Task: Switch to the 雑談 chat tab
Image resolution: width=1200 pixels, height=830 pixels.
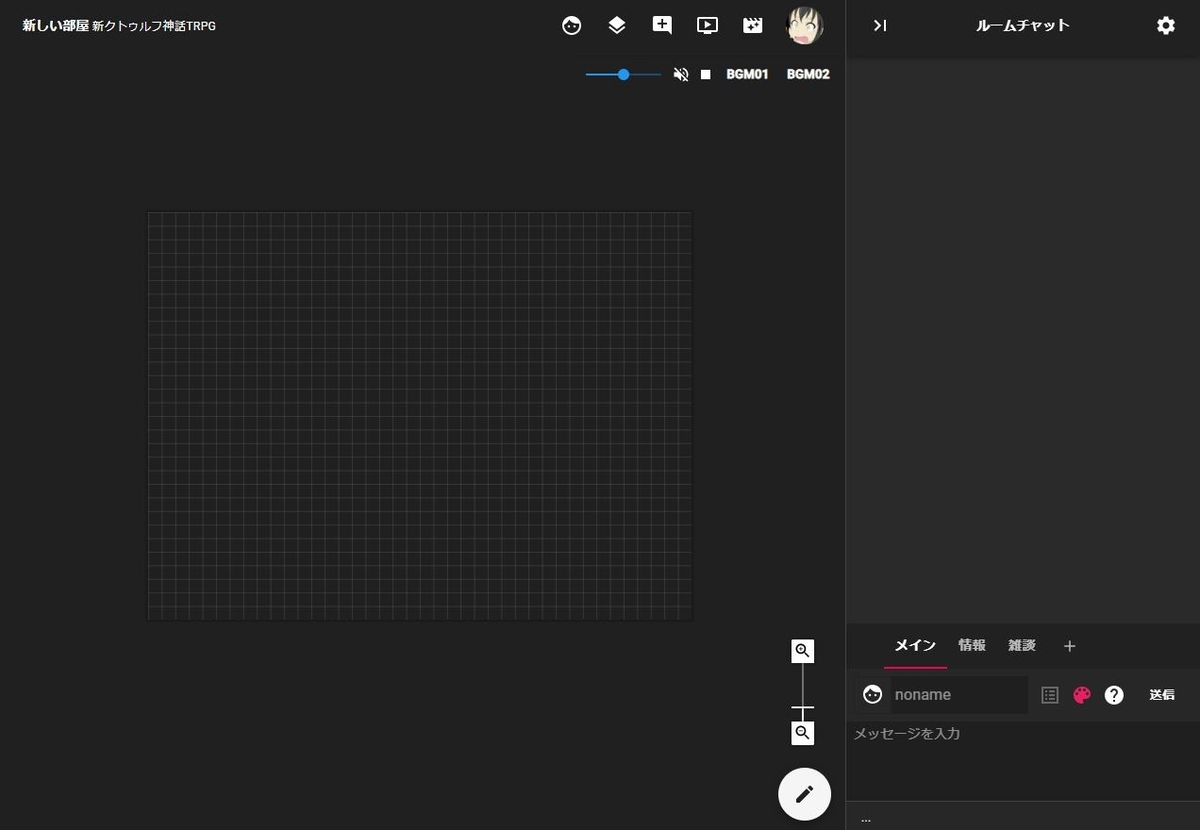Action: [1022, 645]
